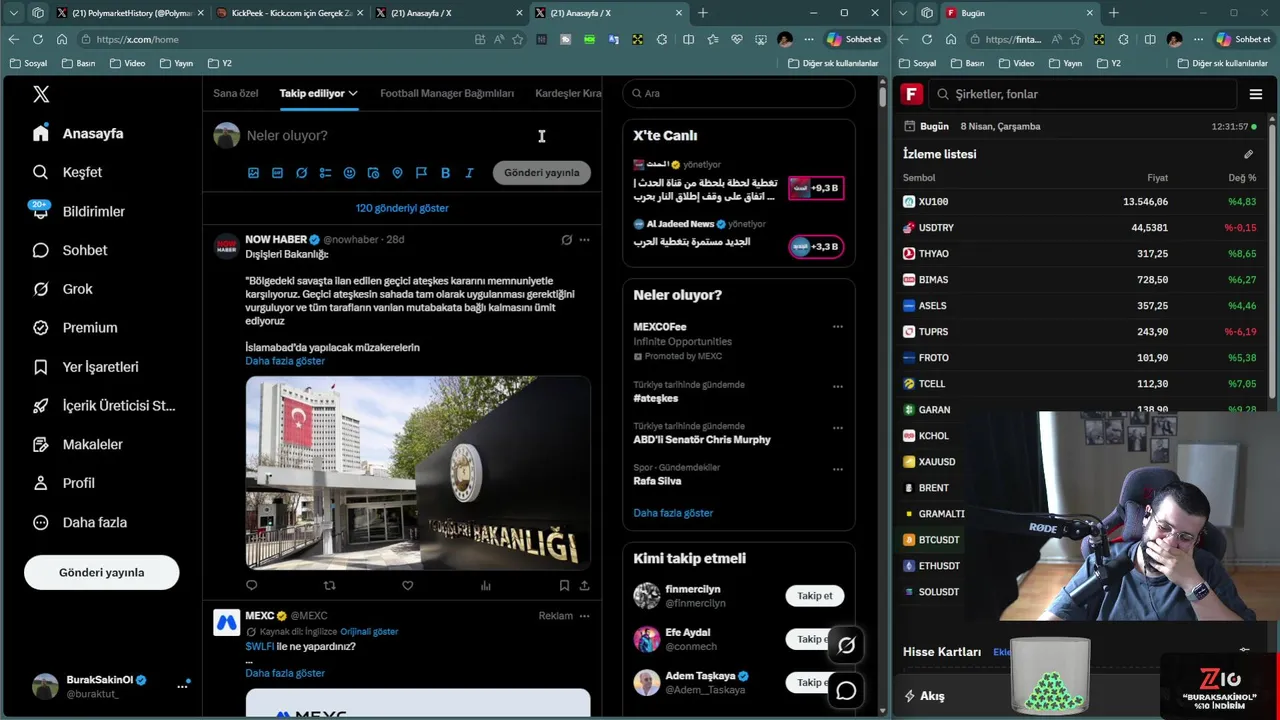
Task: Click Orijinali göster on MEXC ad
Action: pos(369,632)
